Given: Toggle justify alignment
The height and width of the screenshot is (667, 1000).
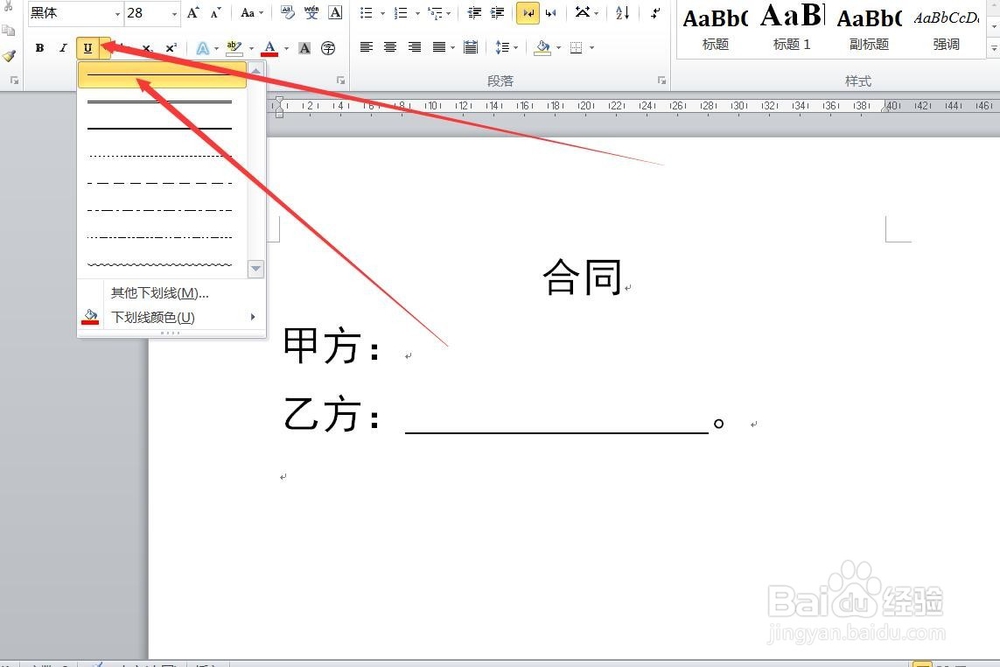Looking at the screenshot, I should click(x=440, y=47).
